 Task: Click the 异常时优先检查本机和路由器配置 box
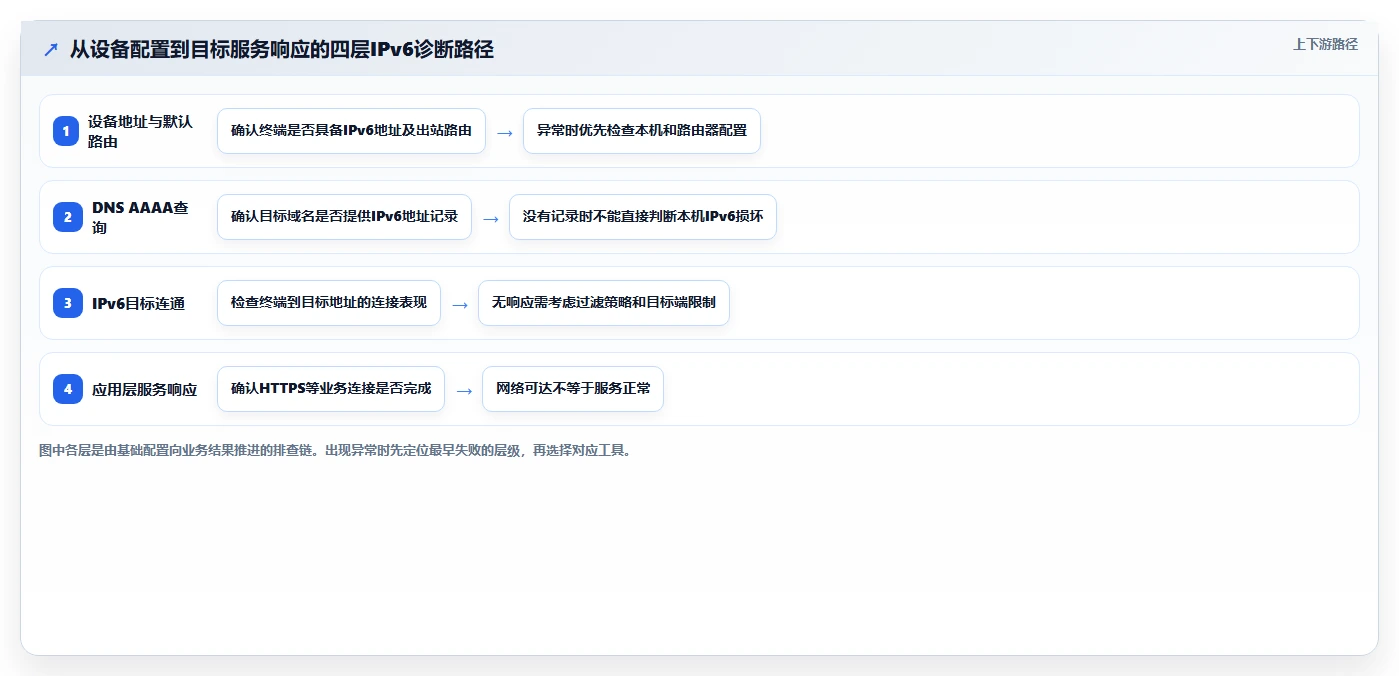coord(642,131)
